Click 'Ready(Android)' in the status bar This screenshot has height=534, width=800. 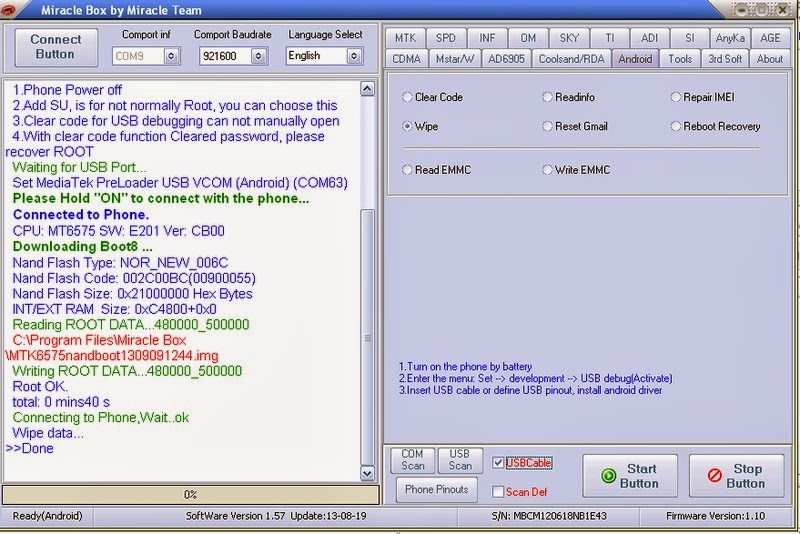[x=47, y=516]
